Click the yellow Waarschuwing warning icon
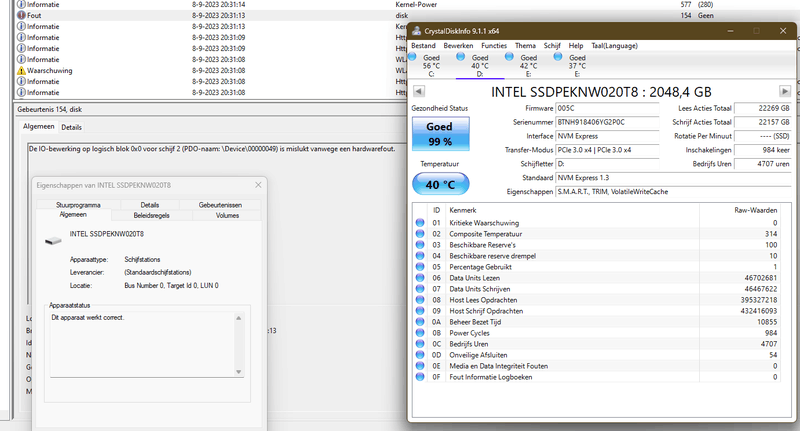 pyautogui.click(x=21, y=70)
